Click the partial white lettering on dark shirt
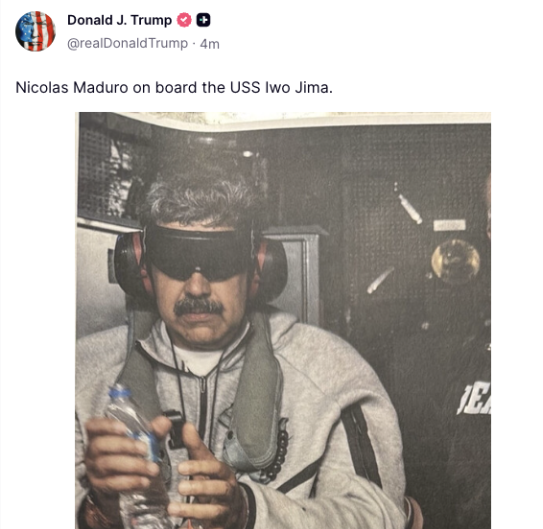Viewport: 543px width, 529px height. click(x=474, y=397)
